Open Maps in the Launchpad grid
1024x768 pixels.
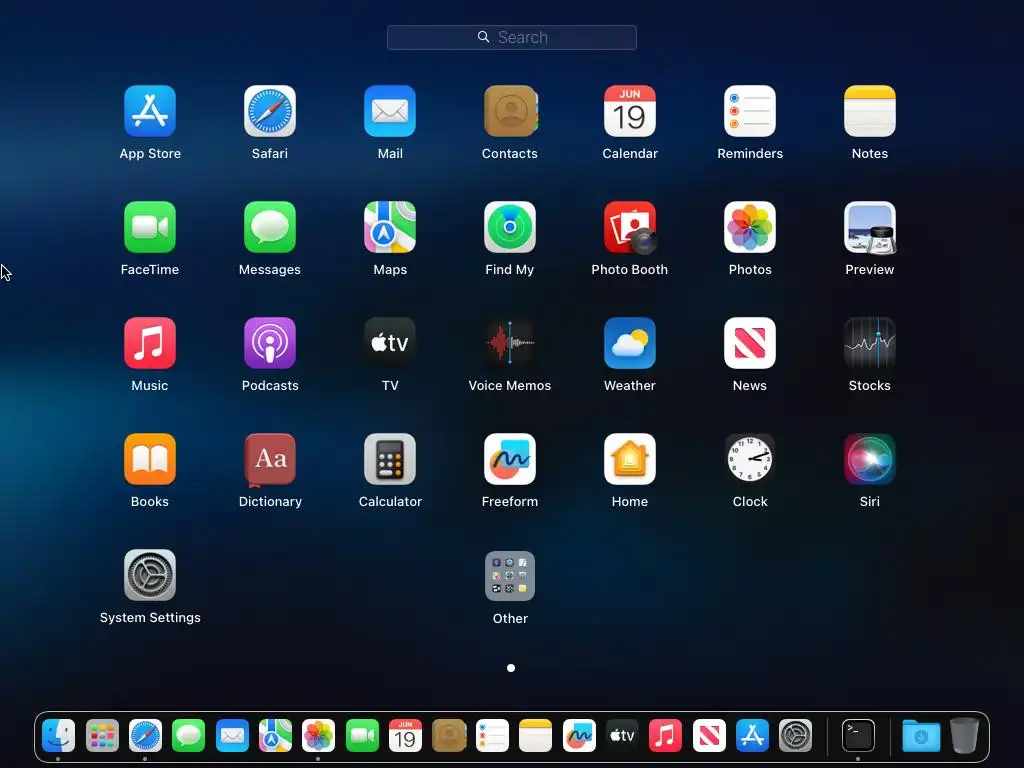(x=390, y=227)
